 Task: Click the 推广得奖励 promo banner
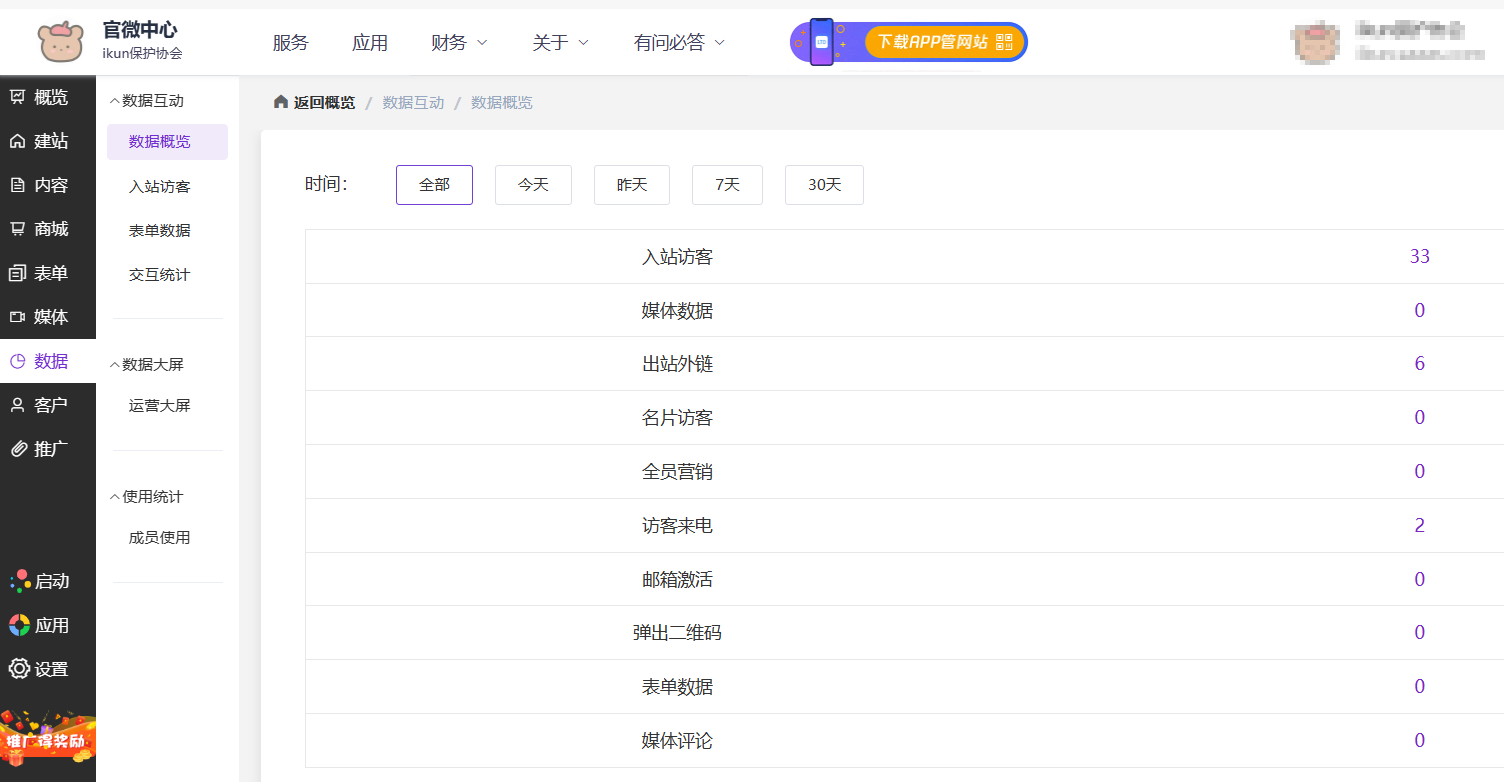[47, 739]
